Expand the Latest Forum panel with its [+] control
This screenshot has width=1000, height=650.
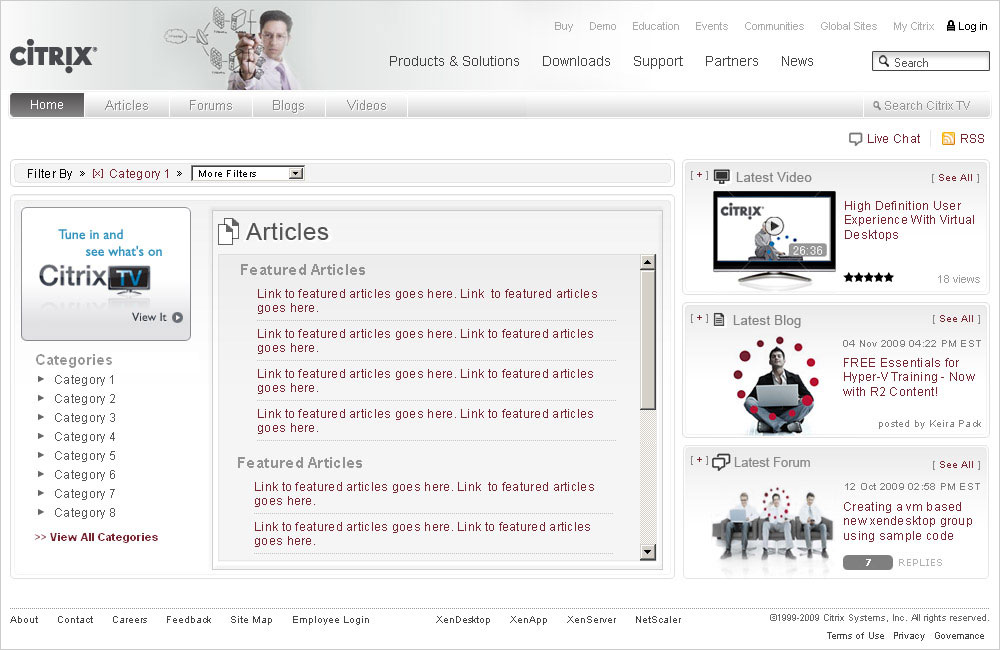pos(700,460)
